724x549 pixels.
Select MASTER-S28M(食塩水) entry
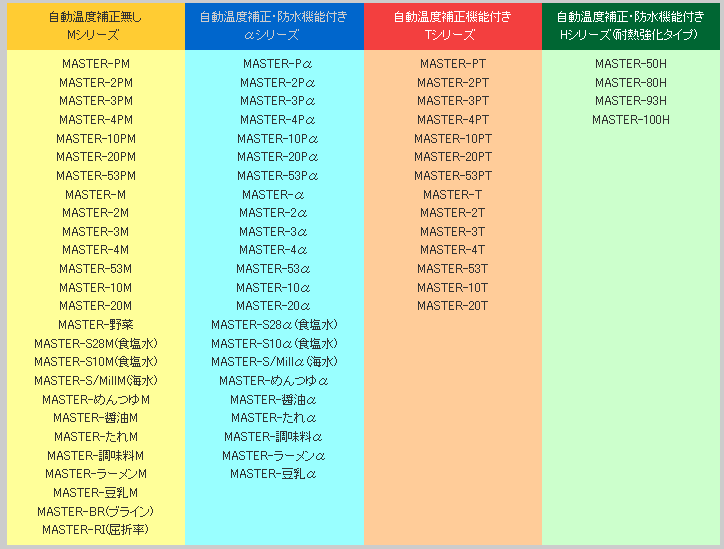pos(96,344)
